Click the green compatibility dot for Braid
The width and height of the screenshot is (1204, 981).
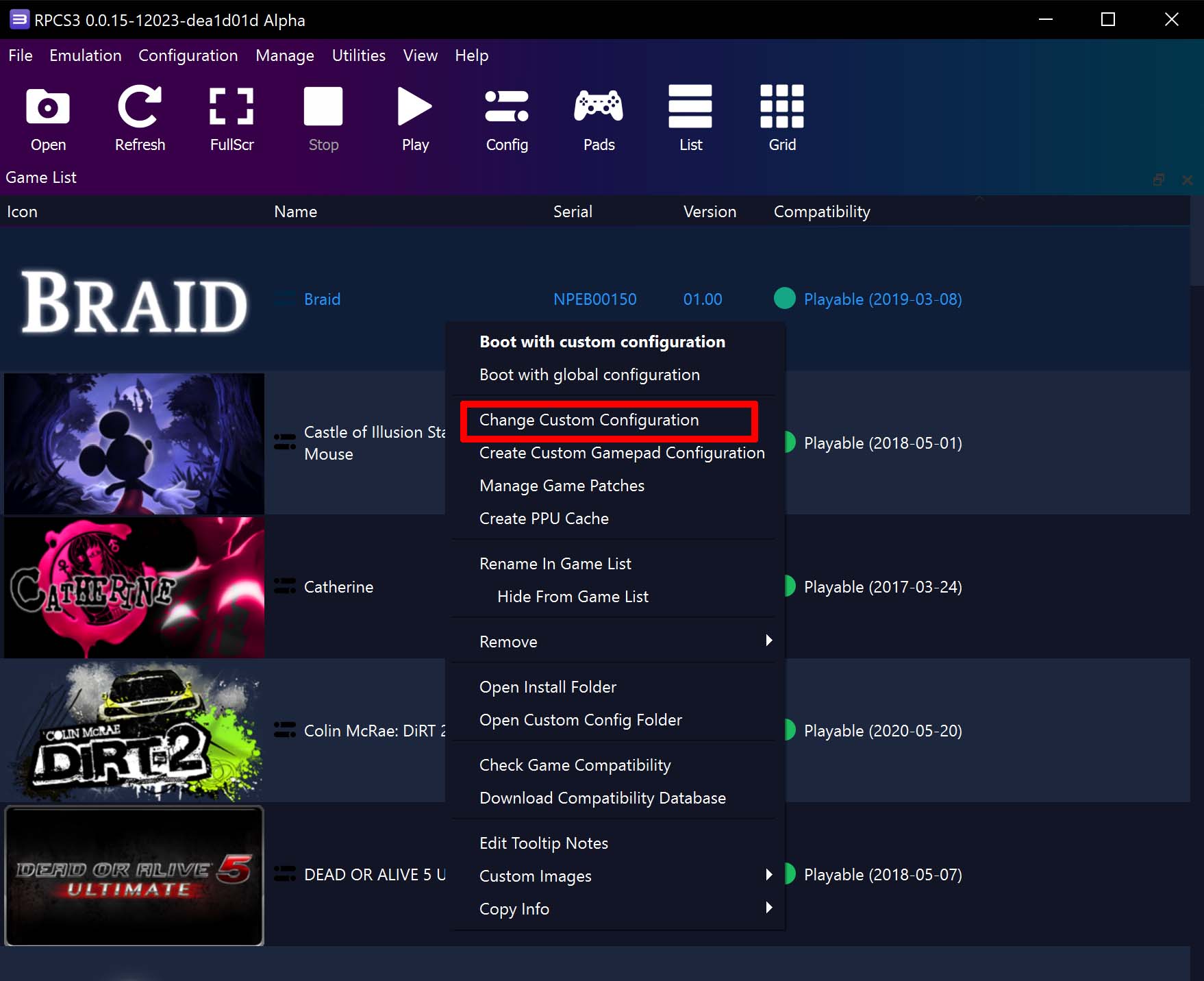[784, 299]
